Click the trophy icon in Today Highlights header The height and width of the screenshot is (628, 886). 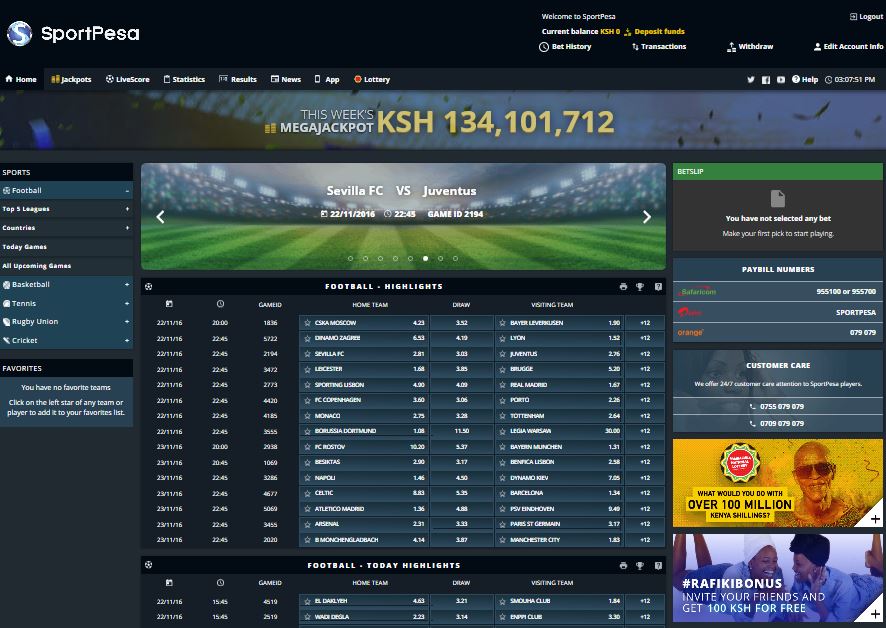coord(640,565)
